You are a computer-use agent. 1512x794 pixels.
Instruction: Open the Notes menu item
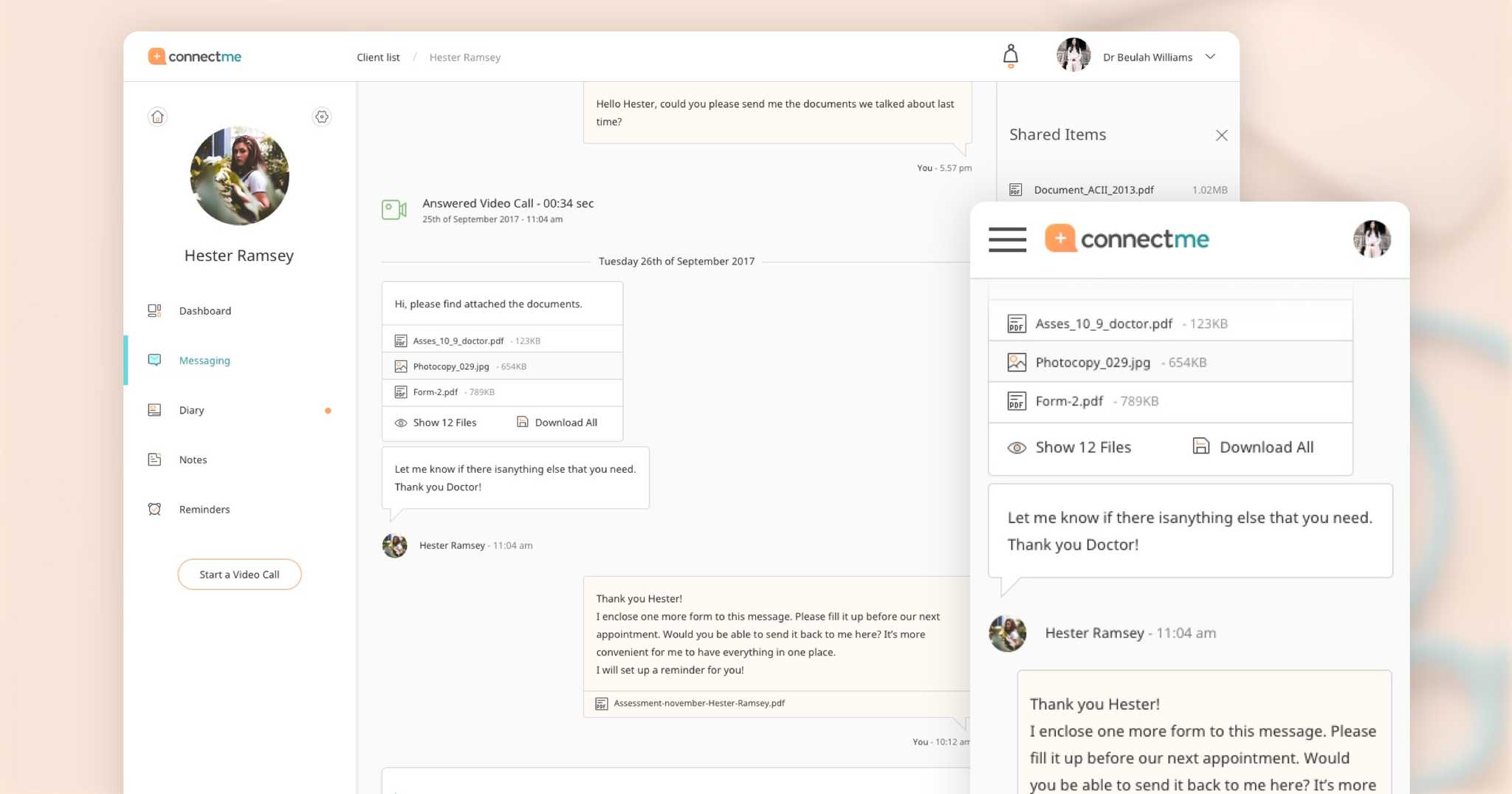(193, 459)
